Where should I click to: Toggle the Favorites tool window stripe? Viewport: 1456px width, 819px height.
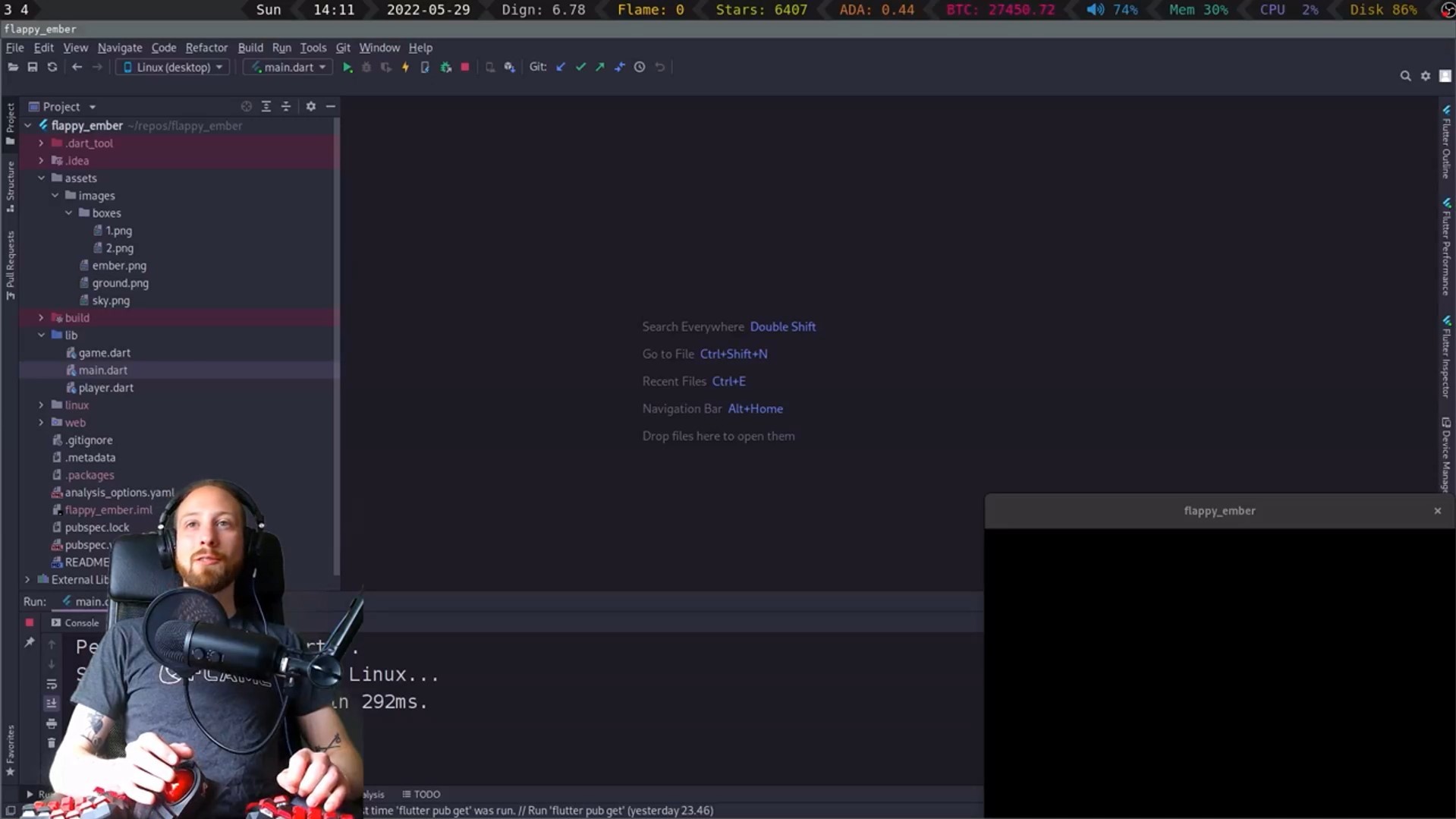(x=10, y=750)
